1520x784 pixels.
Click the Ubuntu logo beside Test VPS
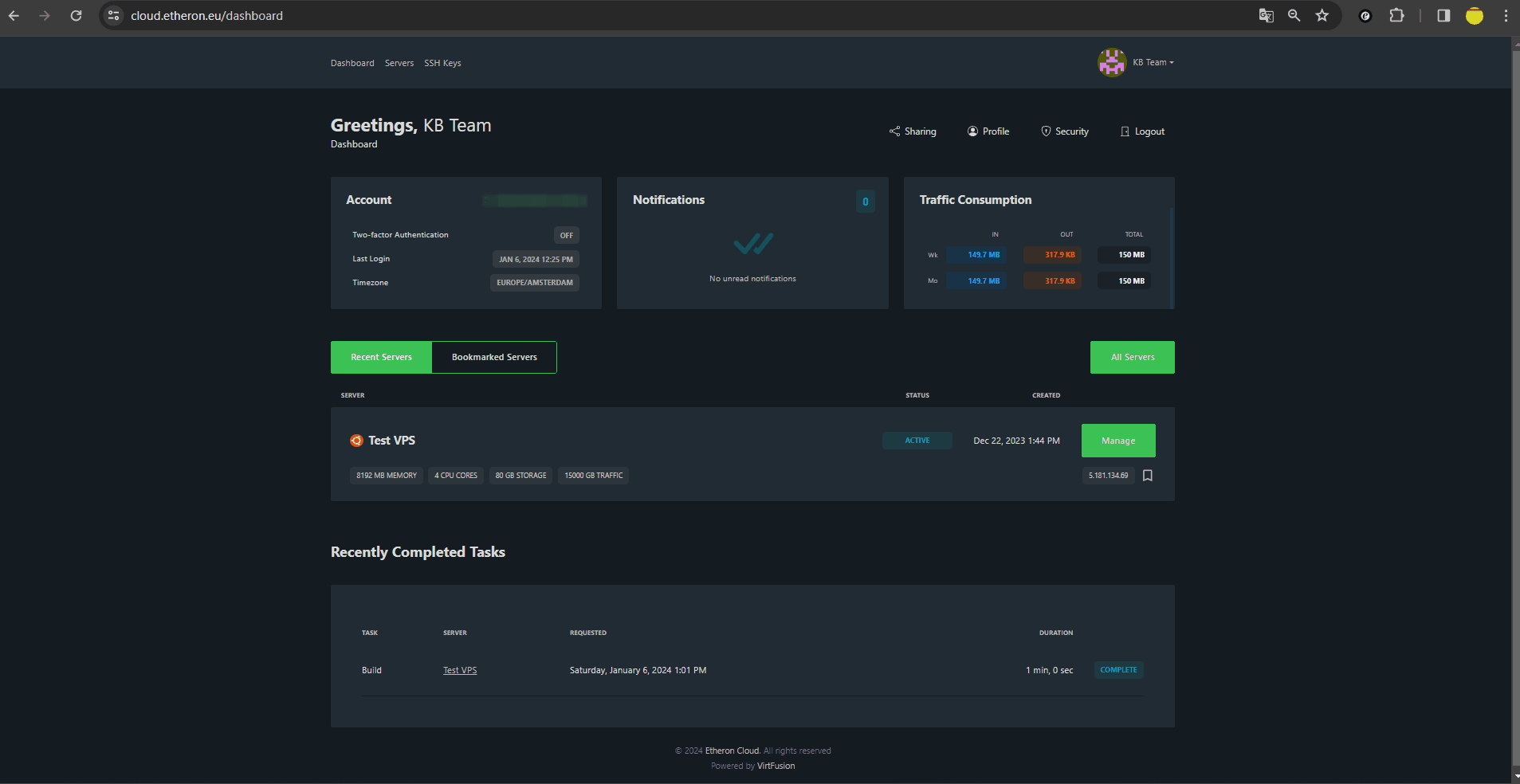point(356,441)
